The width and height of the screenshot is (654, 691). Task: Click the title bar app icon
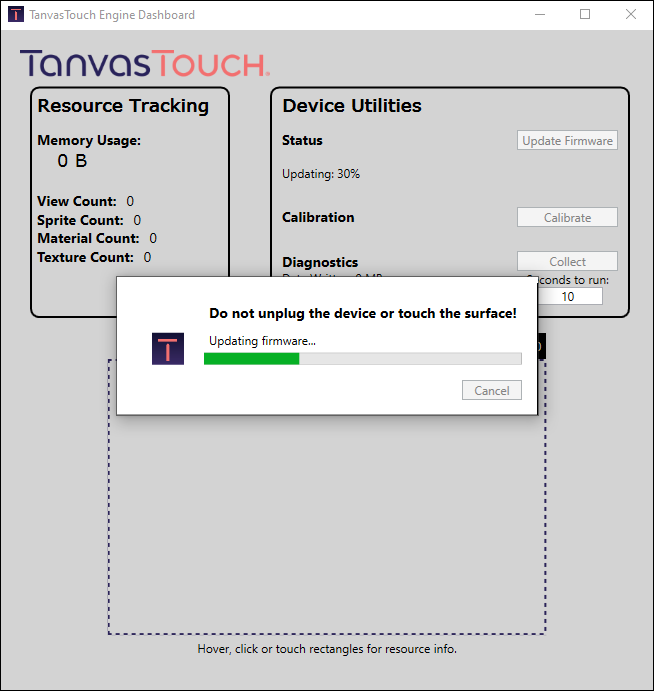16,15
